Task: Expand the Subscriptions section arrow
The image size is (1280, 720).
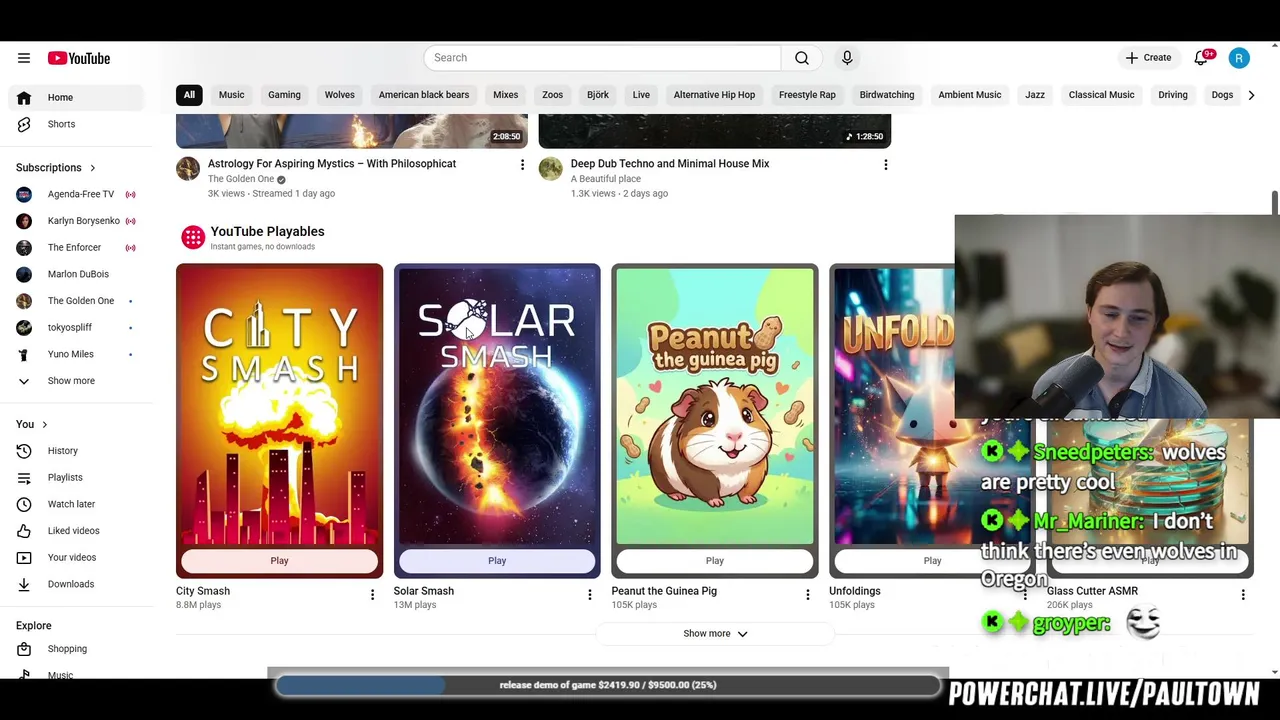Action: tap(93, 168)
